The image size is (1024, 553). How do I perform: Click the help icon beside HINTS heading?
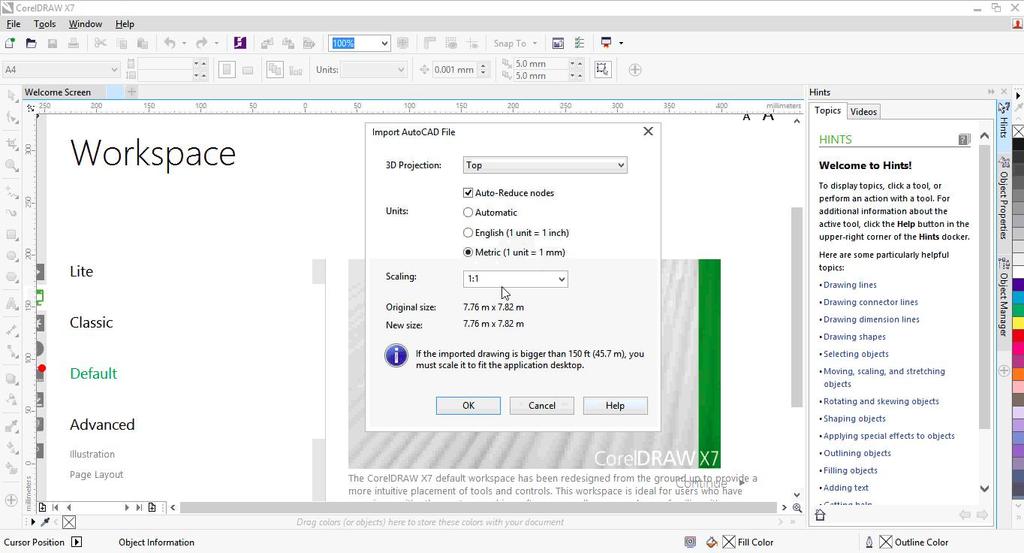[x=964, y=139]
